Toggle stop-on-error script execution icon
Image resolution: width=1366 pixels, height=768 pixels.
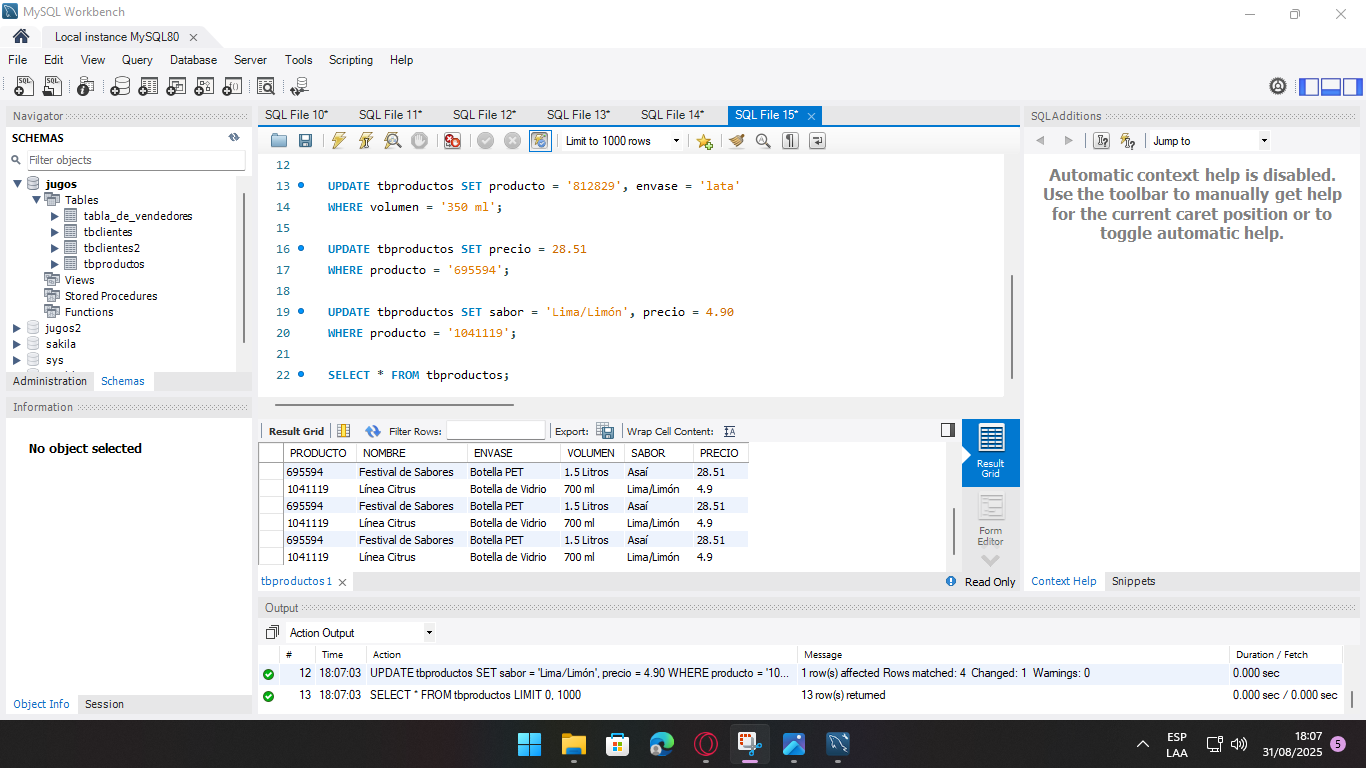452,141
